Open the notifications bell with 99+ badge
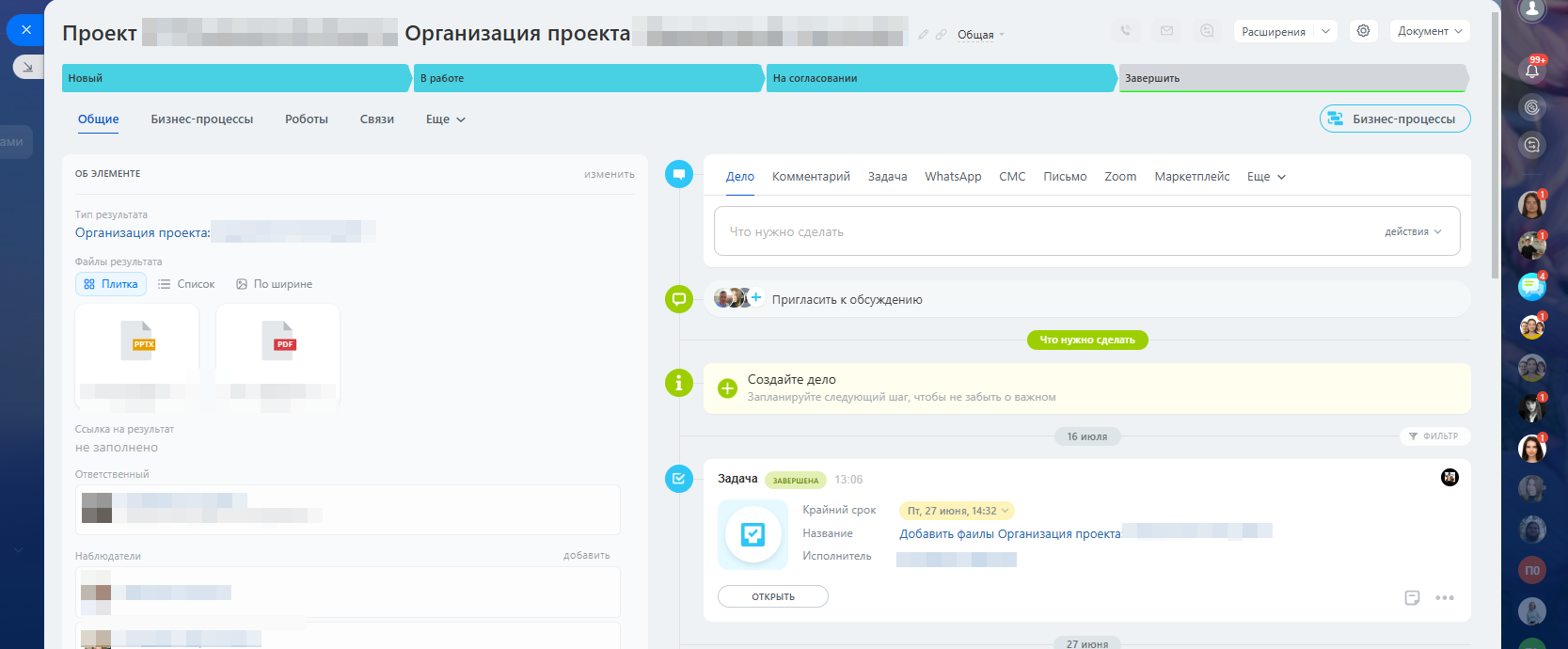This screenshot has height=649, width=1568. [x=1532, y=70]
